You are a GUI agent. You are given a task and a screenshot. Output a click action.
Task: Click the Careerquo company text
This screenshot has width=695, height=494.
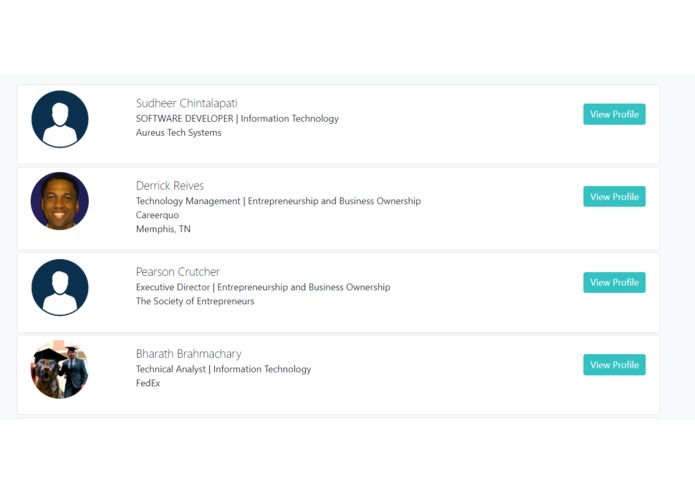click(157, 215)
